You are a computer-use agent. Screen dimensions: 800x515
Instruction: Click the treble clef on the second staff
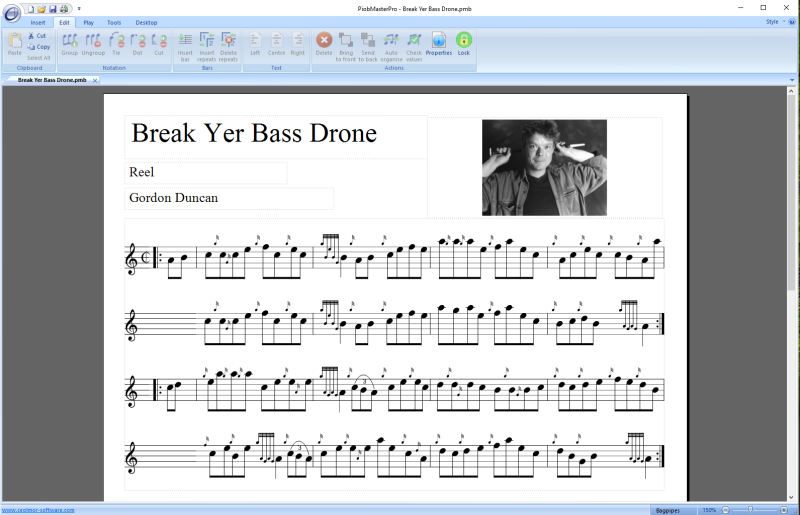pos(131,325)
